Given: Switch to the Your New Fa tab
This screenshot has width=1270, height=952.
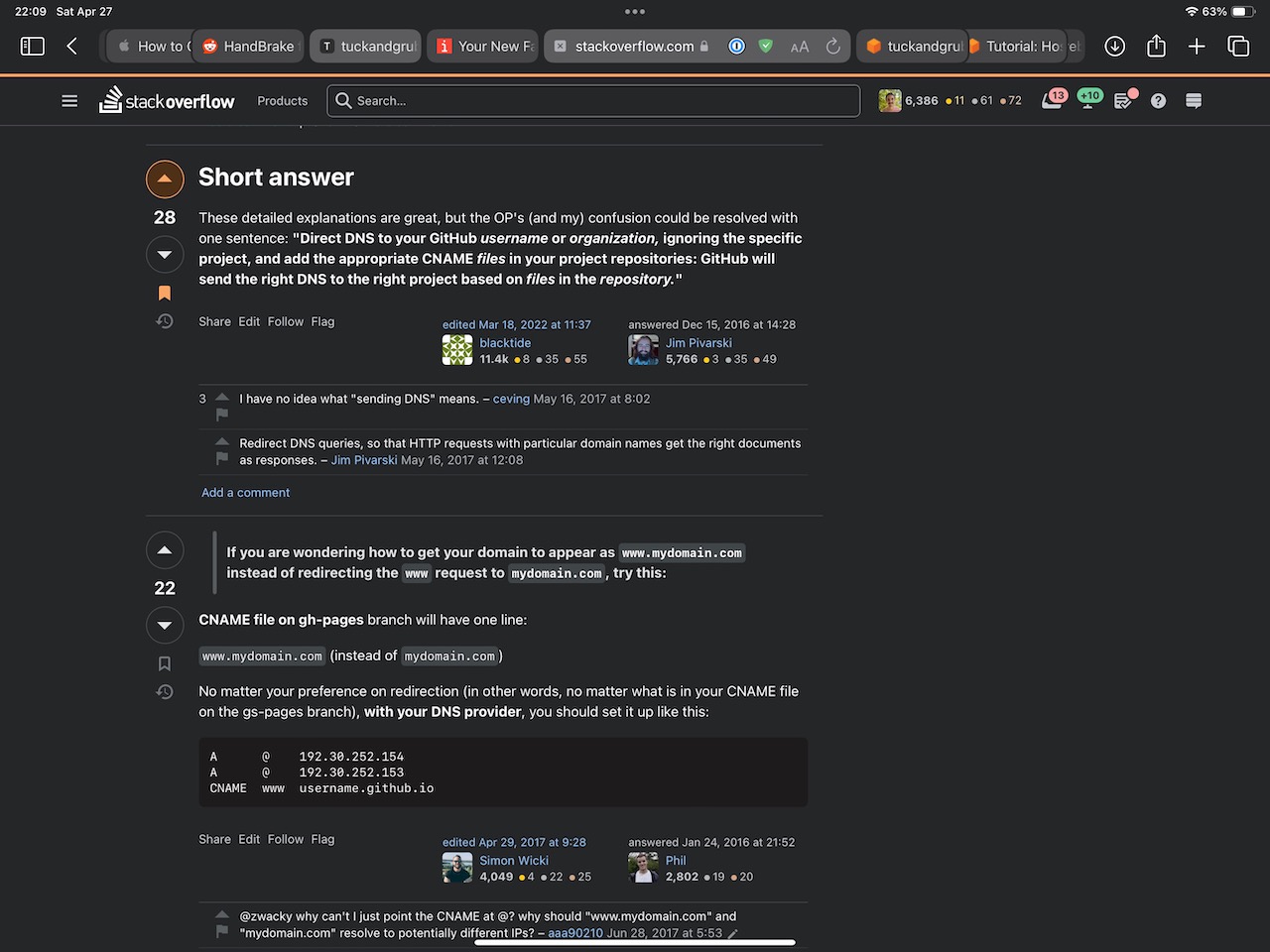Looking at the screenshot, I should coord(485,47).
